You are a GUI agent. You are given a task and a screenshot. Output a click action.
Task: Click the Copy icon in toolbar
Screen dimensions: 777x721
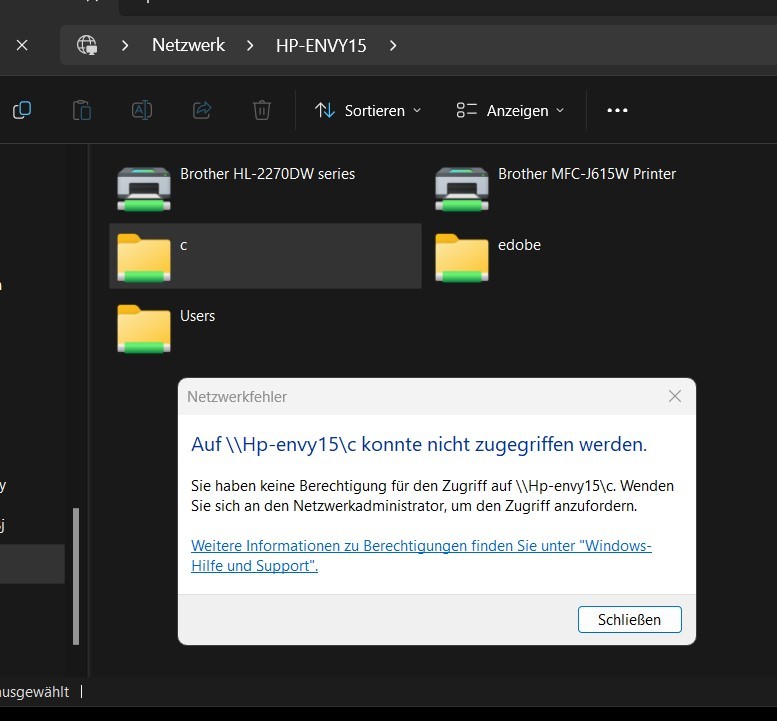click(x=22, y=110)
